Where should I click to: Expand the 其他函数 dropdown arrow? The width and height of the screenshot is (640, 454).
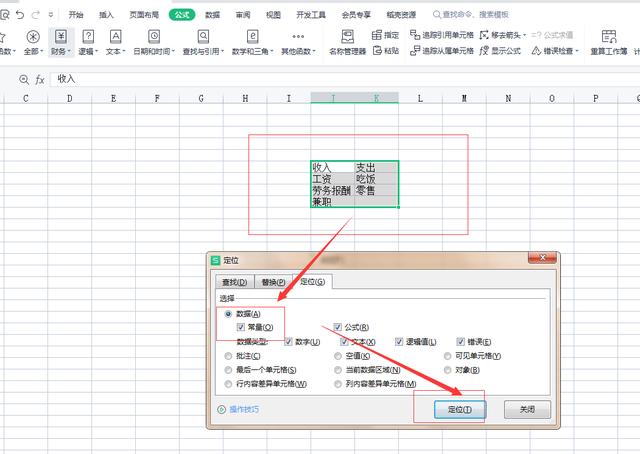coord(314,51)
